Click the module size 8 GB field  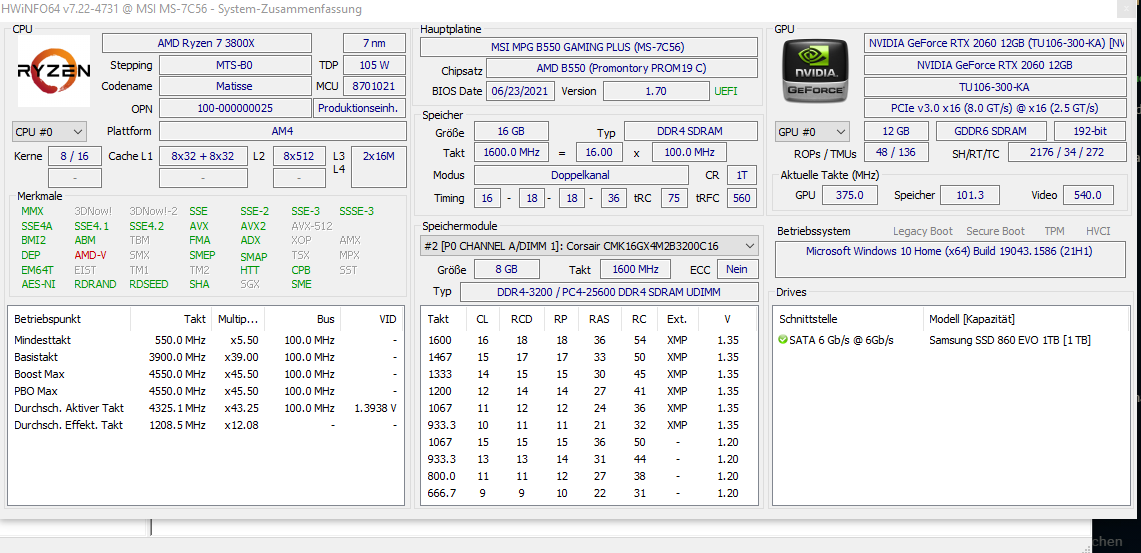click(x=506, y=269)
